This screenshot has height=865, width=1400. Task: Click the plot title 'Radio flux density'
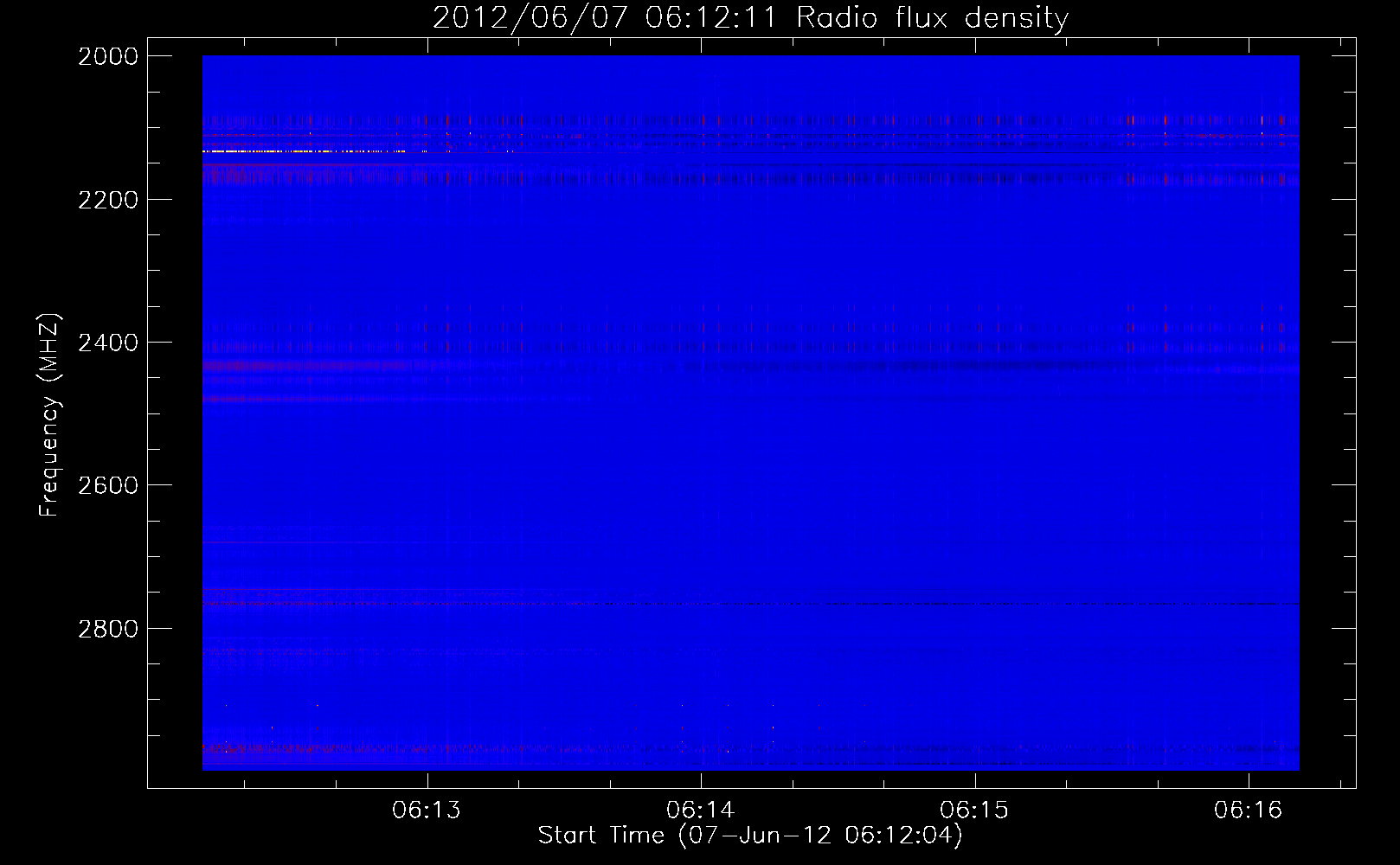(933, 18)
